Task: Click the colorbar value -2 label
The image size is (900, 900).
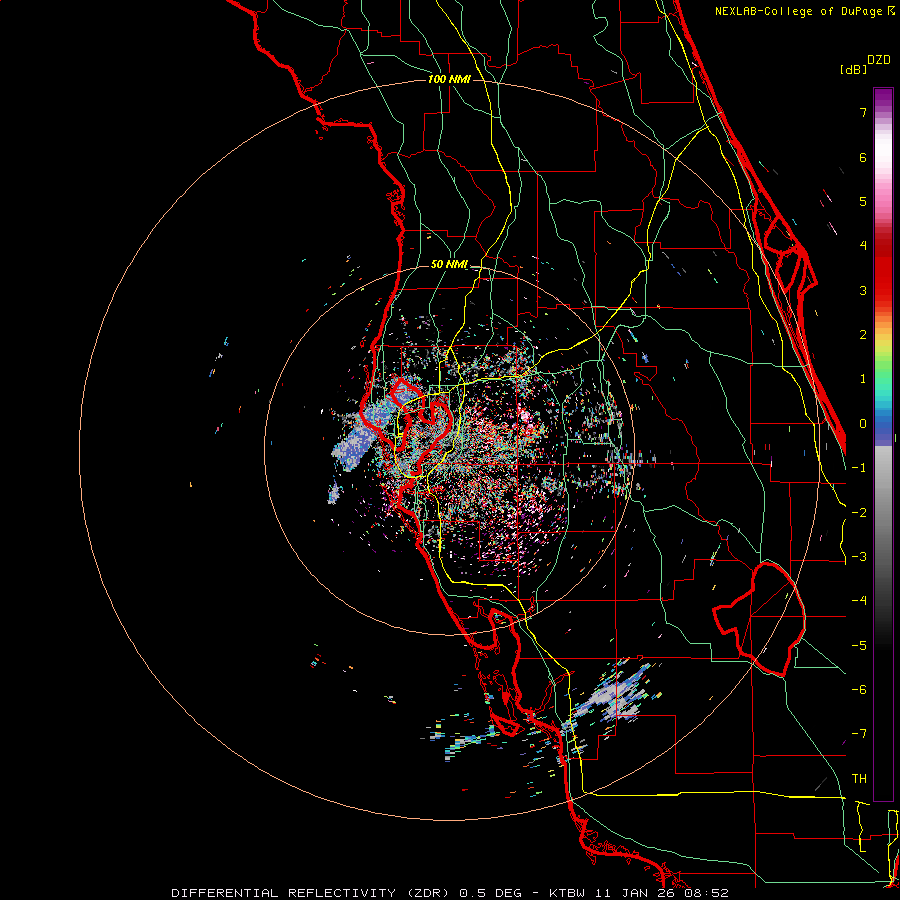Action: 859,513
